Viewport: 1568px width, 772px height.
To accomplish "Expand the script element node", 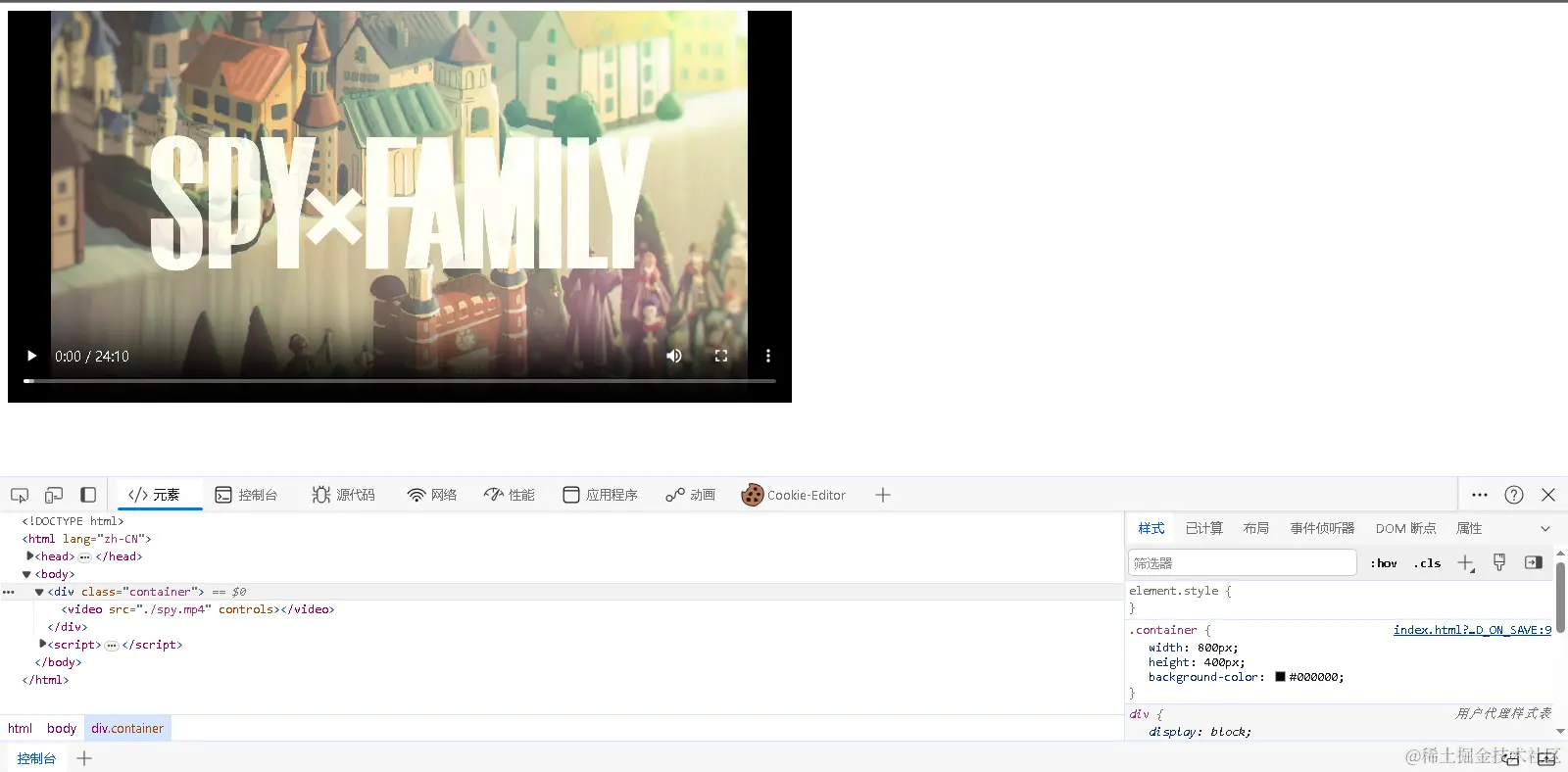I will point(42,645).
